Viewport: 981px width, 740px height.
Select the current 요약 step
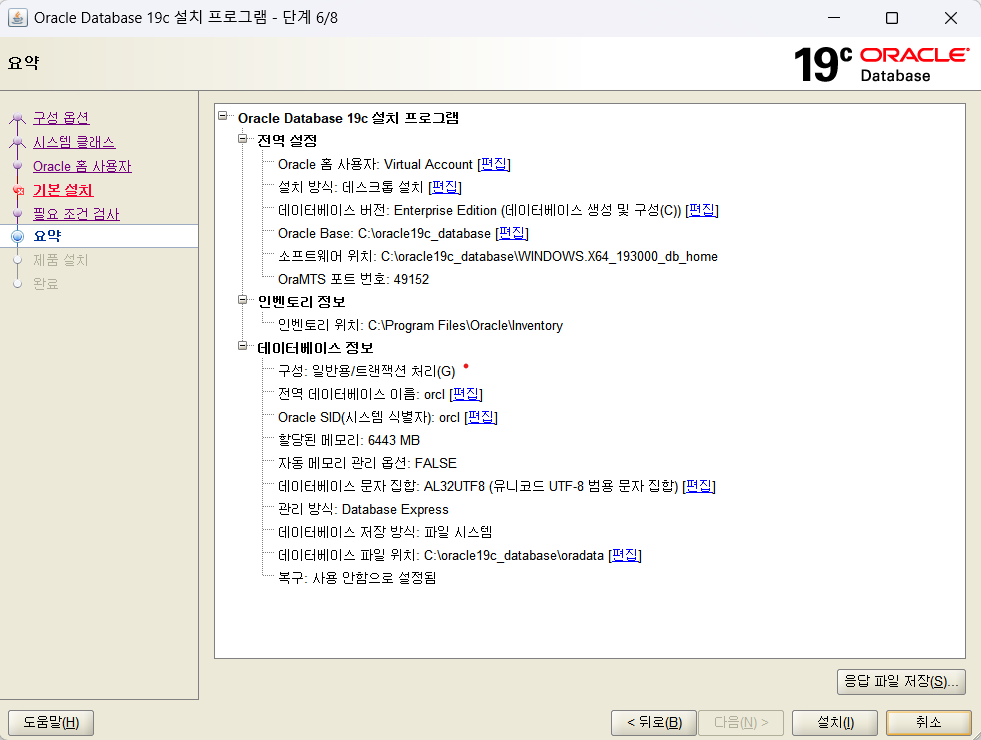(48, 236)
